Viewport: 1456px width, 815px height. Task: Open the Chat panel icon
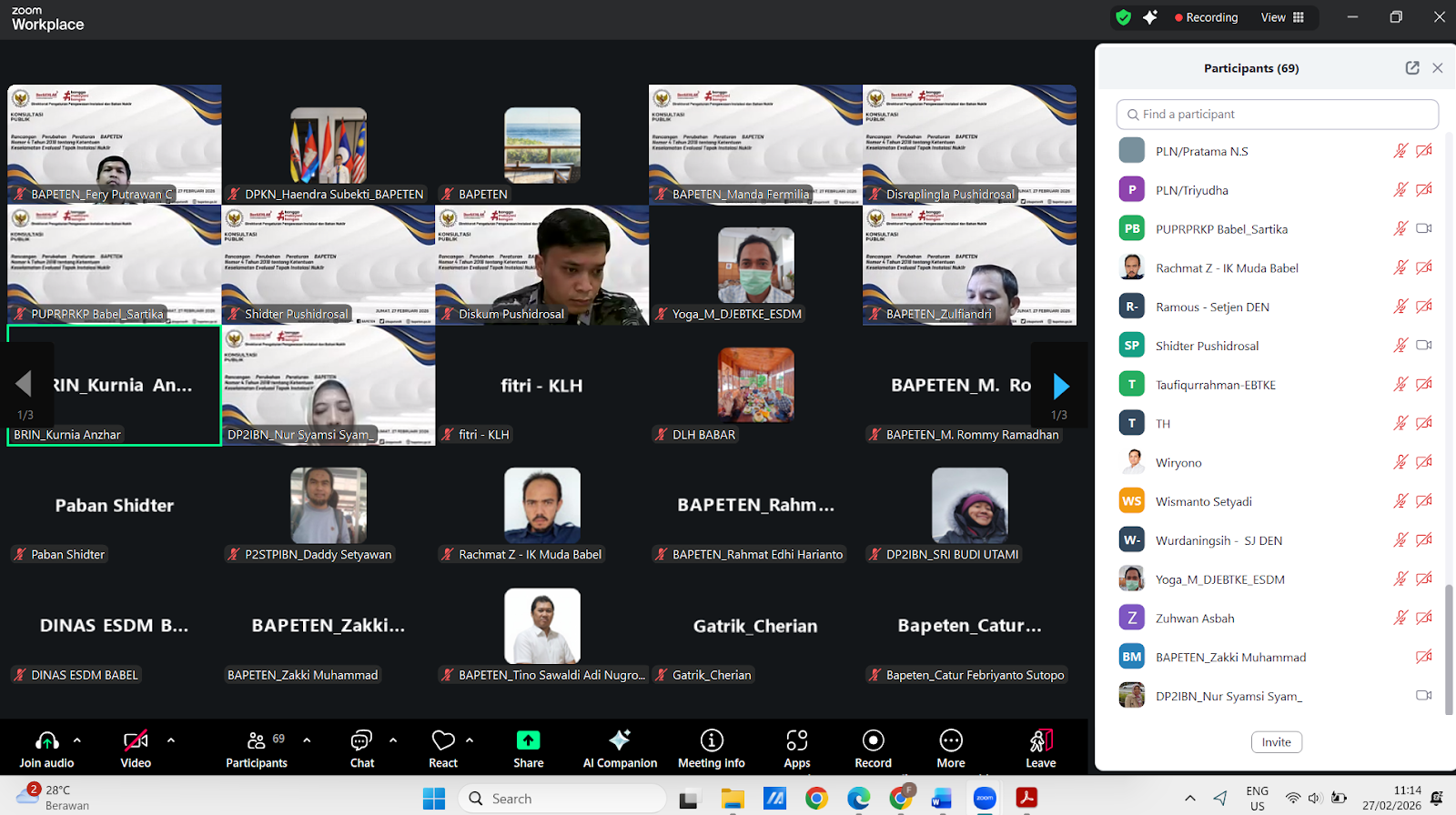coord(361,740)
